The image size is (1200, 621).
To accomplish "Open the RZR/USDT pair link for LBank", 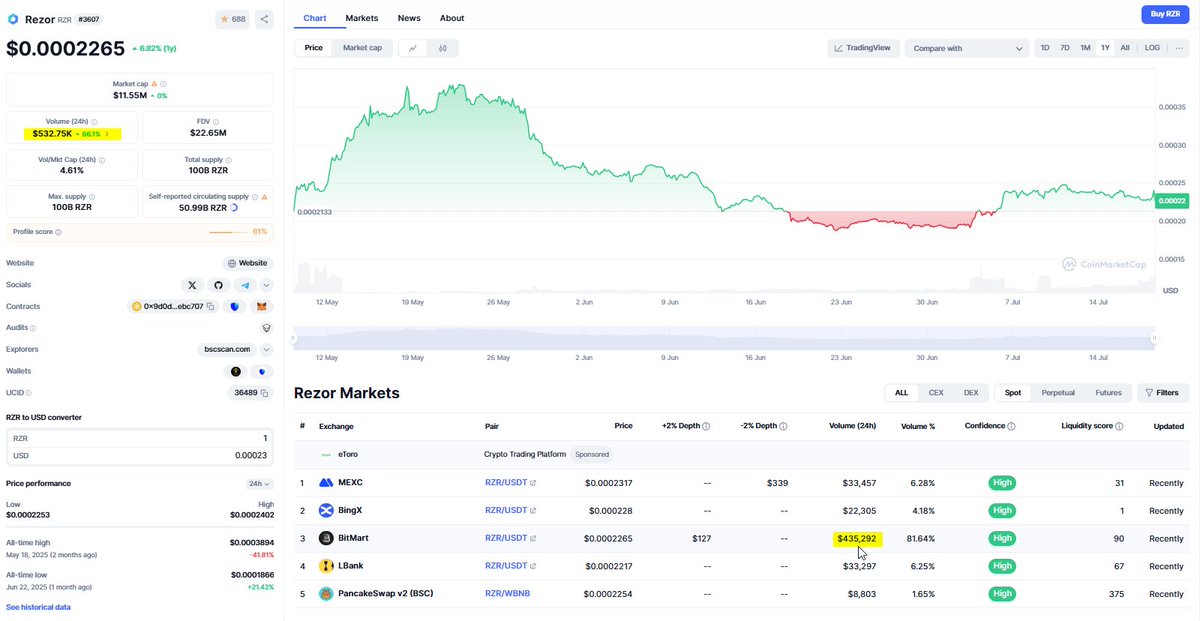I will point(510,566).
